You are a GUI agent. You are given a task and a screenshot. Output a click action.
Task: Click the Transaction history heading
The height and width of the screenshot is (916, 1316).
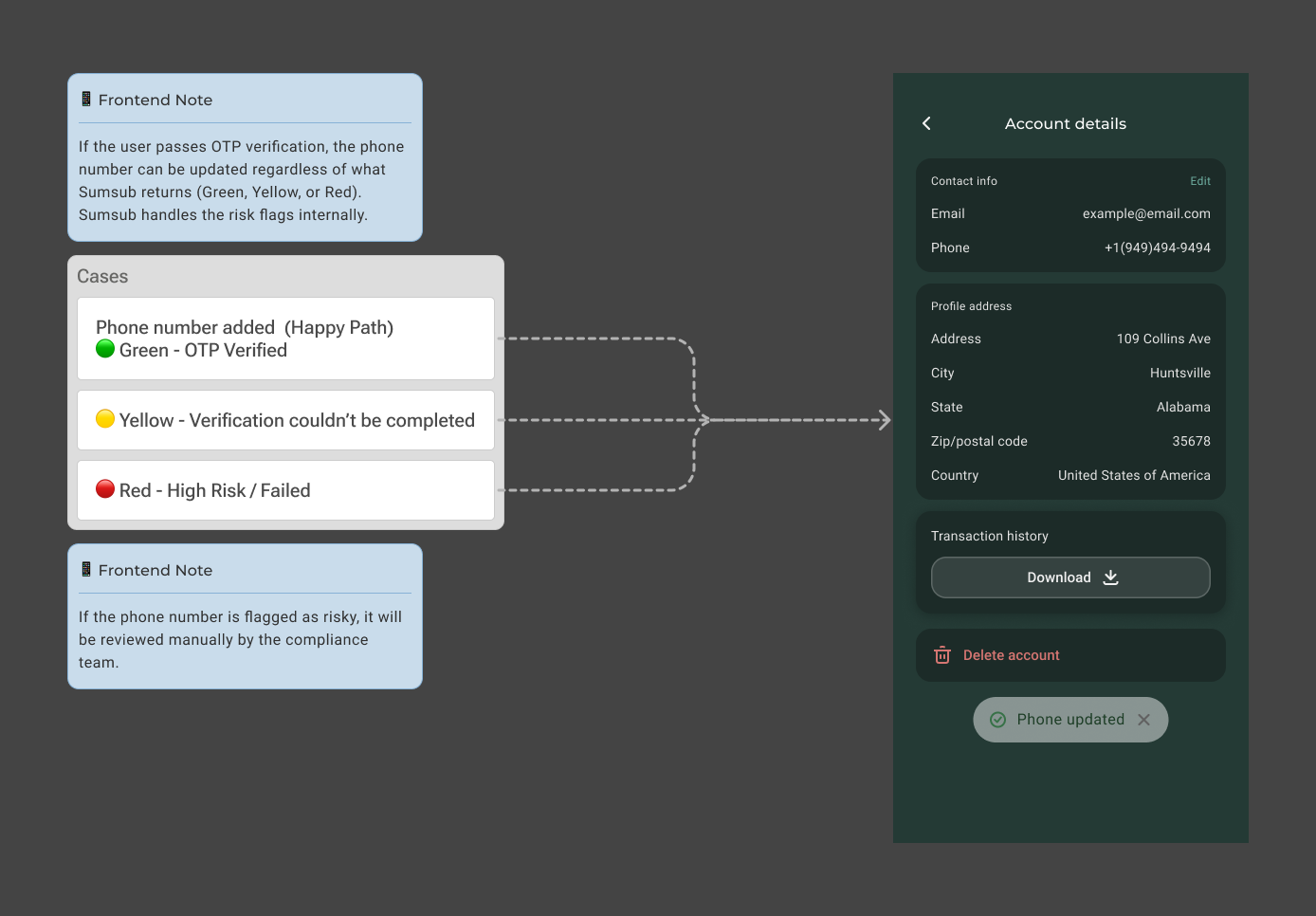(990, 536)
